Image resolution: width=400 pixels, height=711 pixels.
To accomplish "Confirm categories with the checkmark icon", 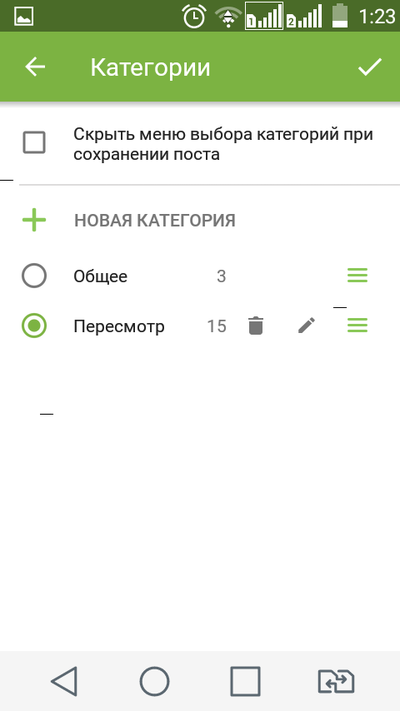I will [x=370, y=67].
